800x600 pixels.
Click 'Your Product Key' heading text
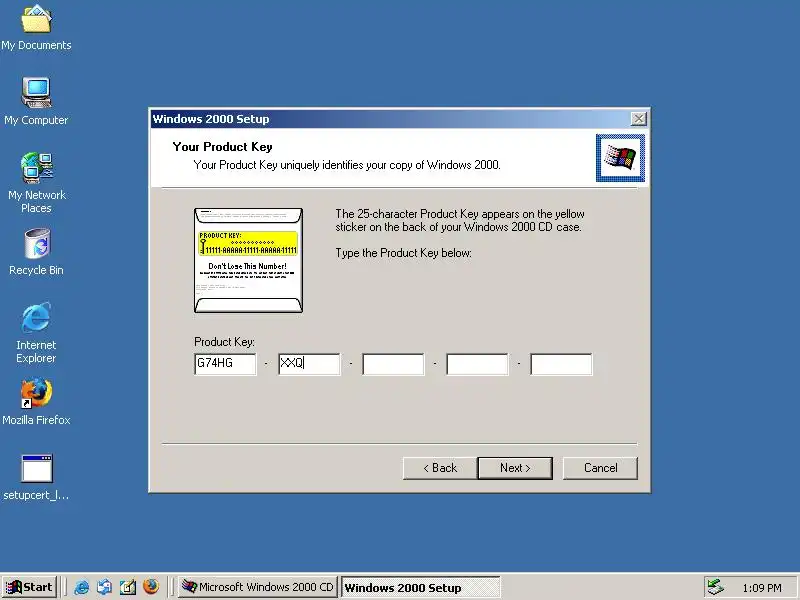point(222,147)
